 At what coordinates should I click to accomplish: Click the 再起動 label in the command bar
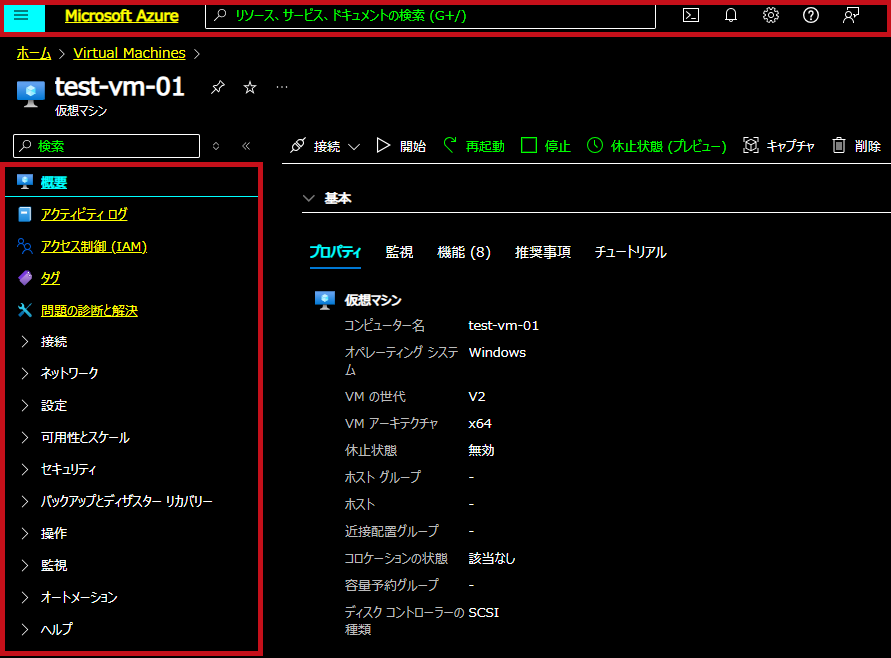pyautogui.click(x=485, y=146)
